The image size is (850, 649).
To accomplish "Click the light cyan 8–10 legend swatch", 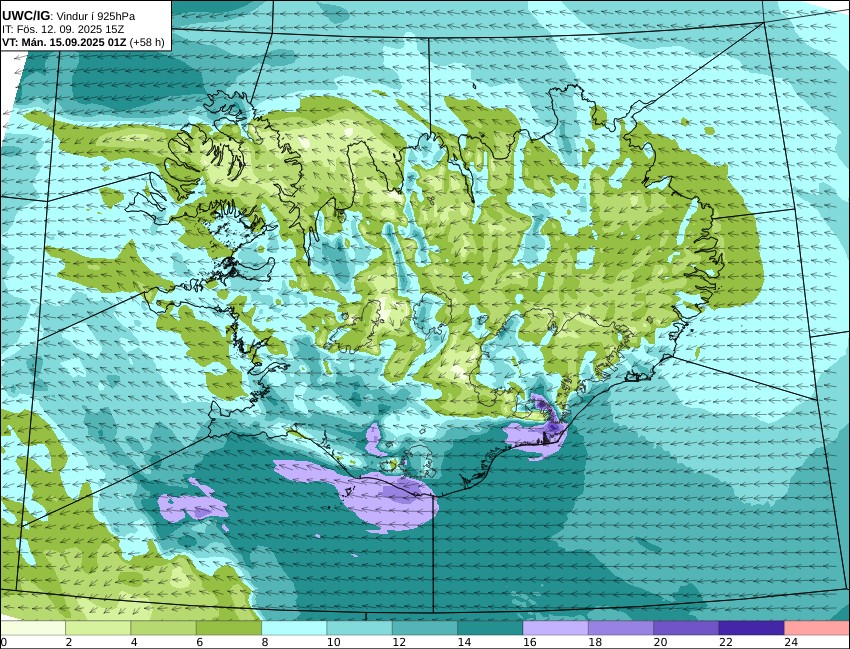I will 294,628.
